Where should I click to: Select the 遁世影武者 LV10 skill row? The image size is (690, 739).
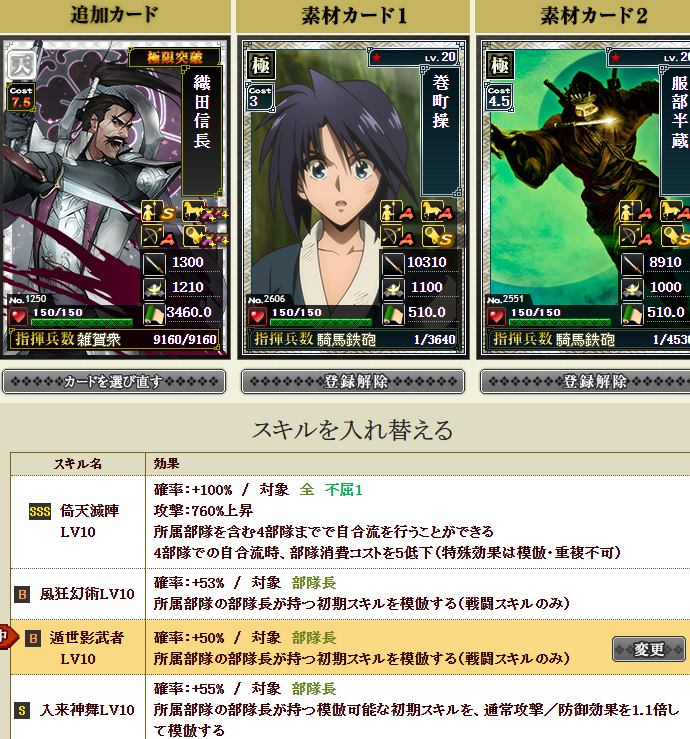coord(350,647)
